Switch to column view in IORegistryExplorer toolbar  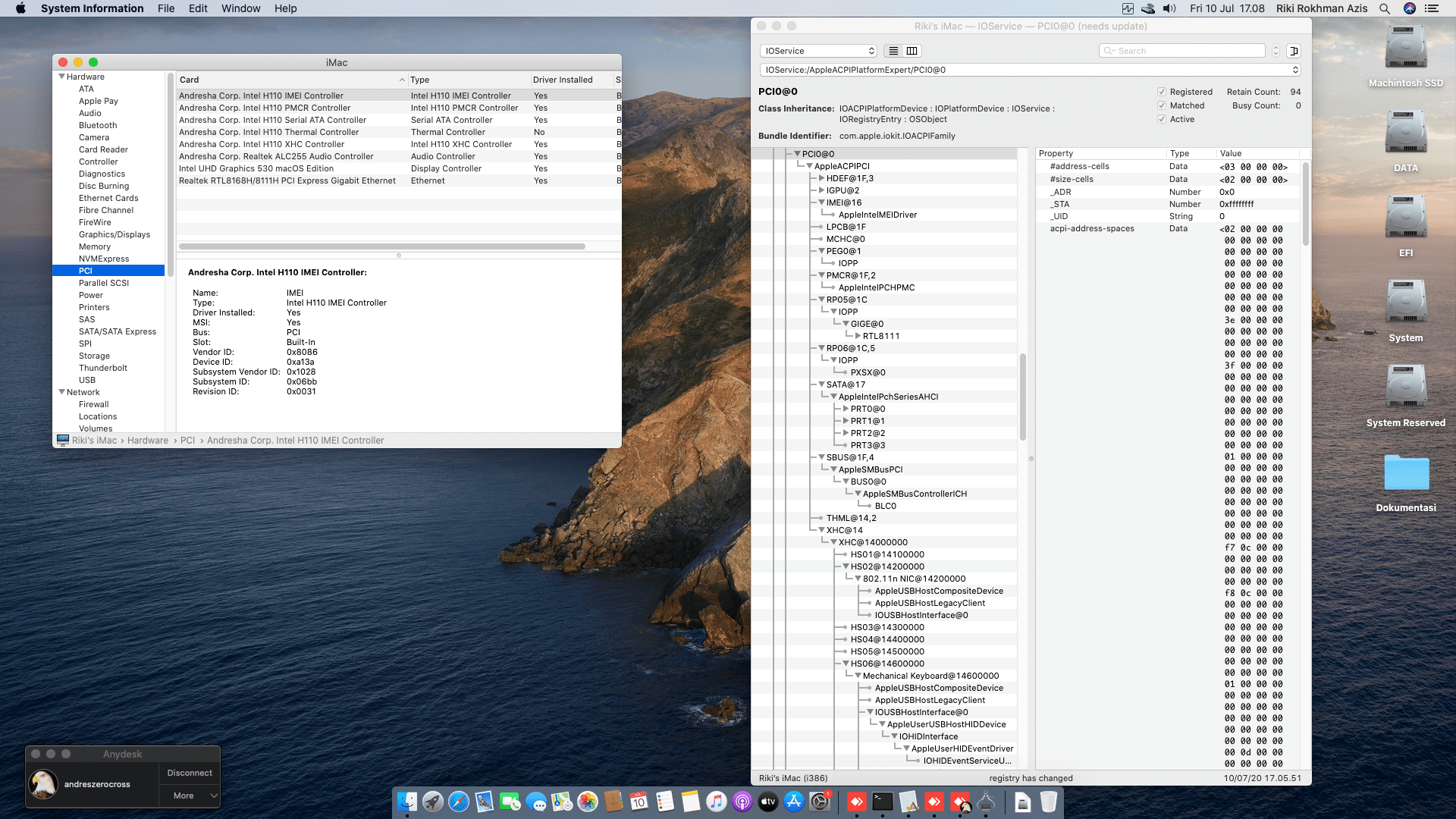[x=912, y=51]
